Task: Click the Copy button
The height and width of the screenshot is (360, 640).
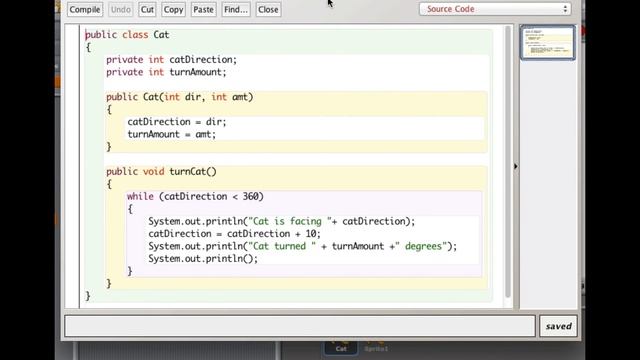Action: click(x=173, y=9)
